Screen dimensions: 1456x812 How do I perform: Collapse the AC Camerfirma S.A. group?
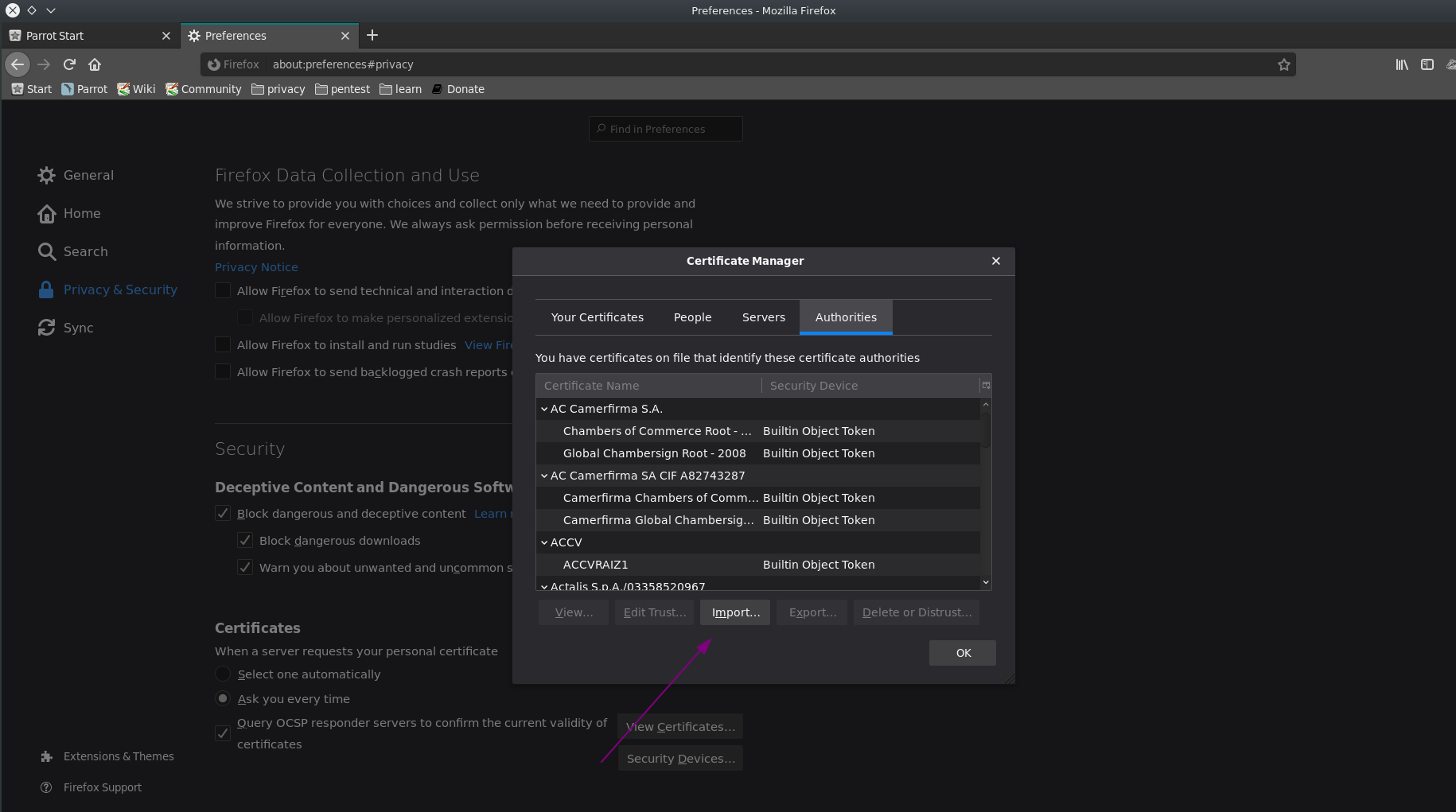544,409
